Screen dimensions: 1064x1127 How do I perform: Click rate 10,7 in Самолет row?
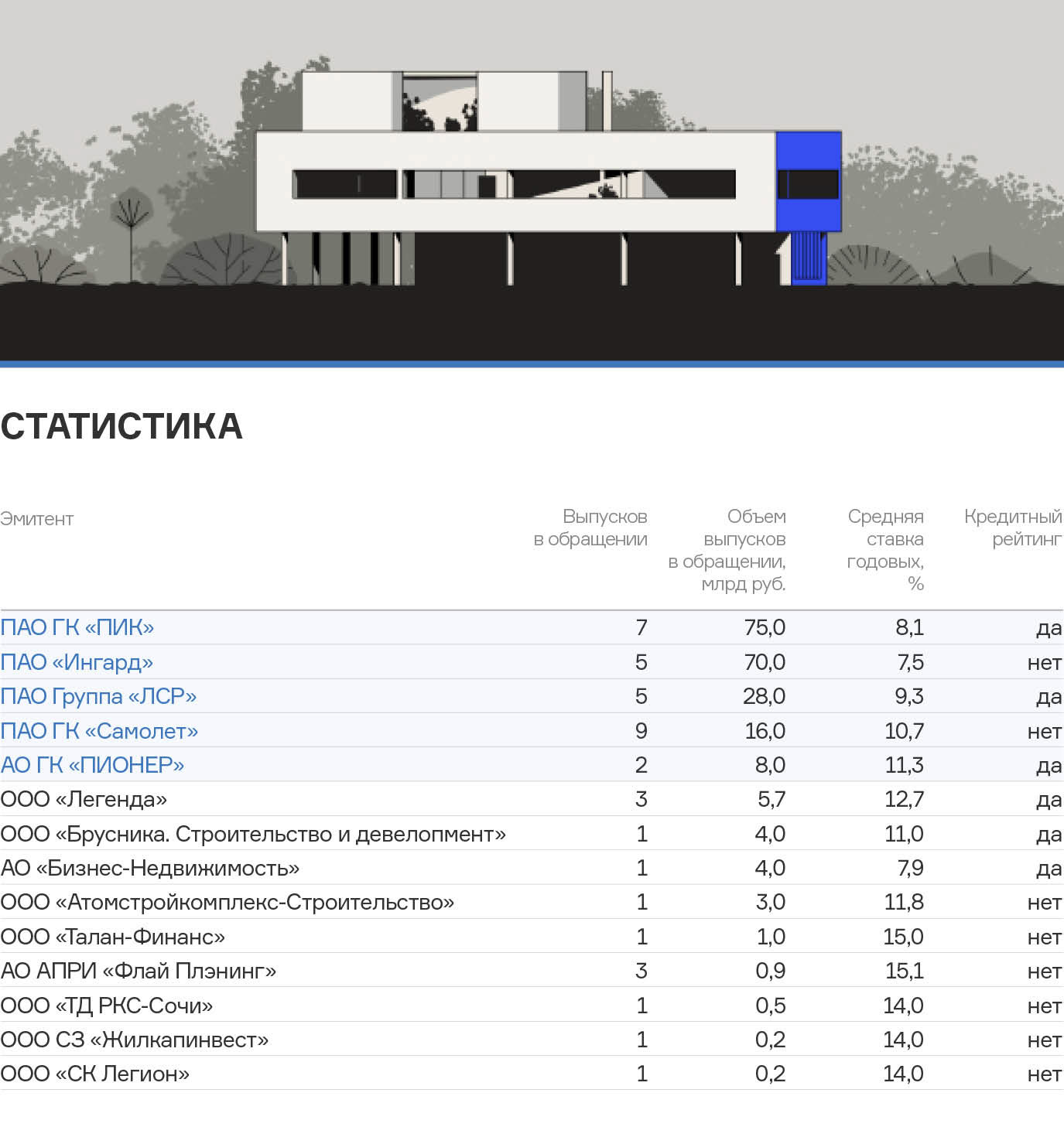click(x=905, y=731)
